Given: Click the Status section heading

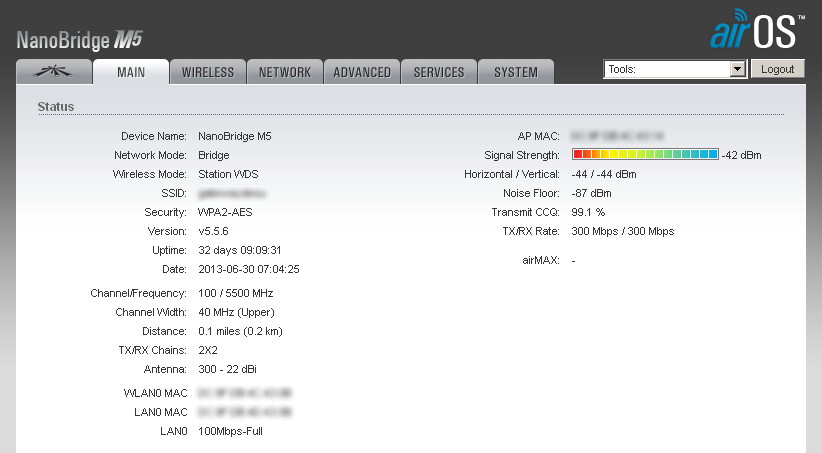Looking at the screenshot, I should pyautogui.click(x=55, y=105).
